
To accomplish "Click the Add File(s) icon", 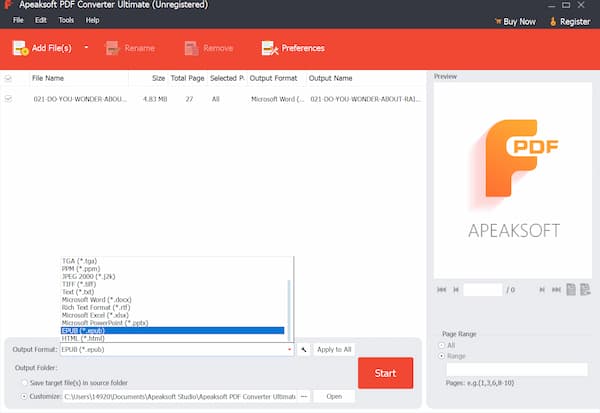I will (20, 48).
